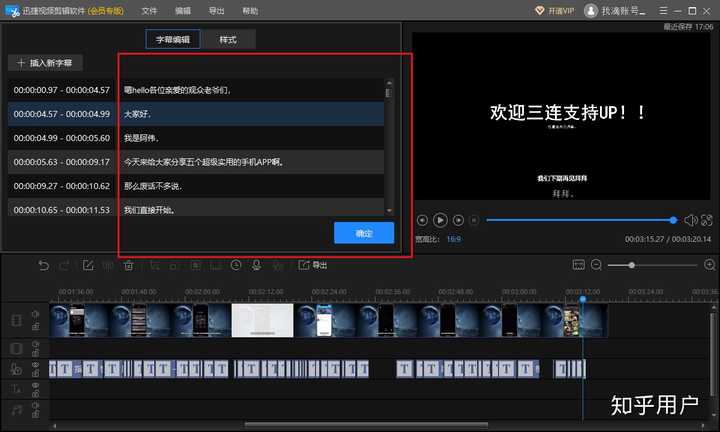Step back one frame in preview

(x=422, y=220)
